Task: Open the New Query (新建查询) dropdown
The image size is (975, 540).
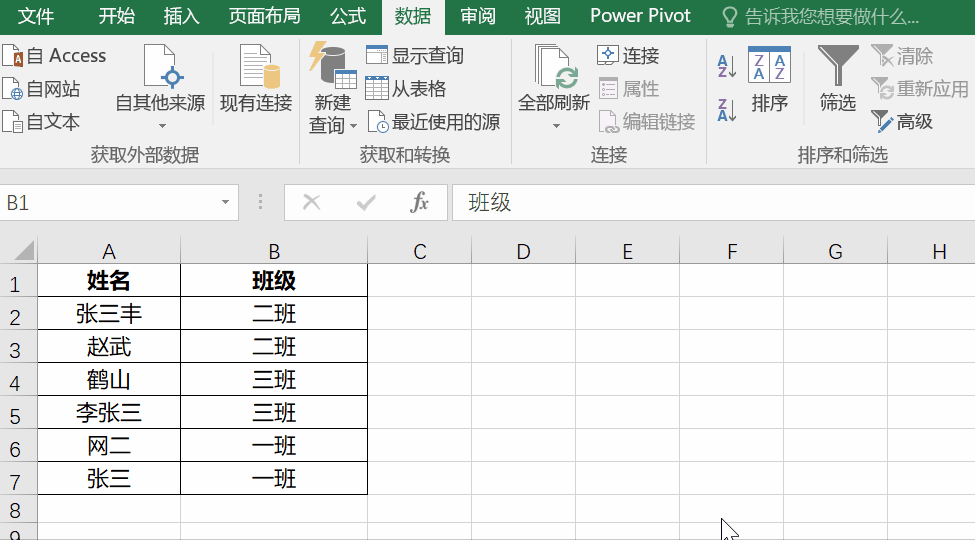Action: coord(333,88)
